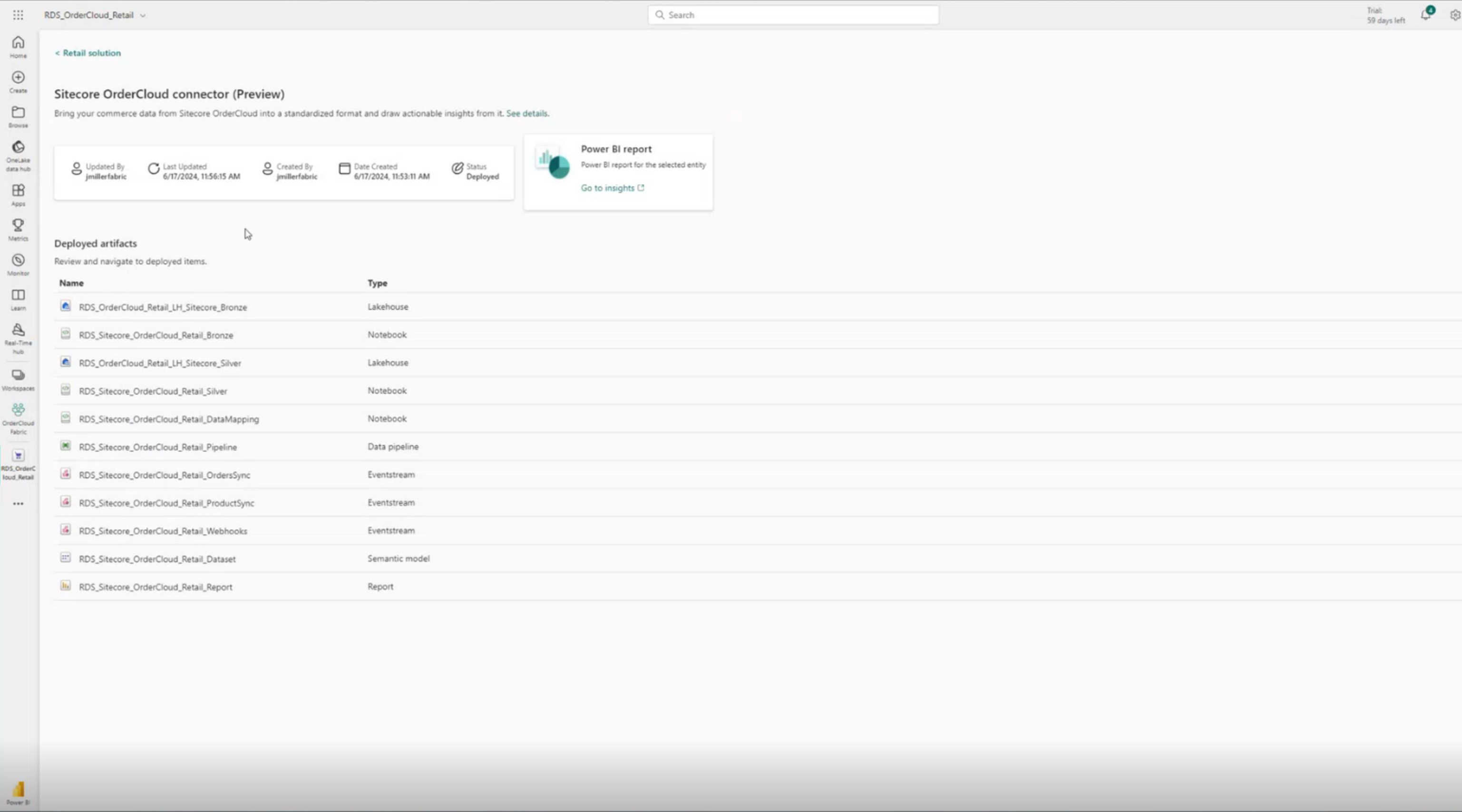Click the 'Report' type cell
This screenshot has height=812, width=1462.
380,586
